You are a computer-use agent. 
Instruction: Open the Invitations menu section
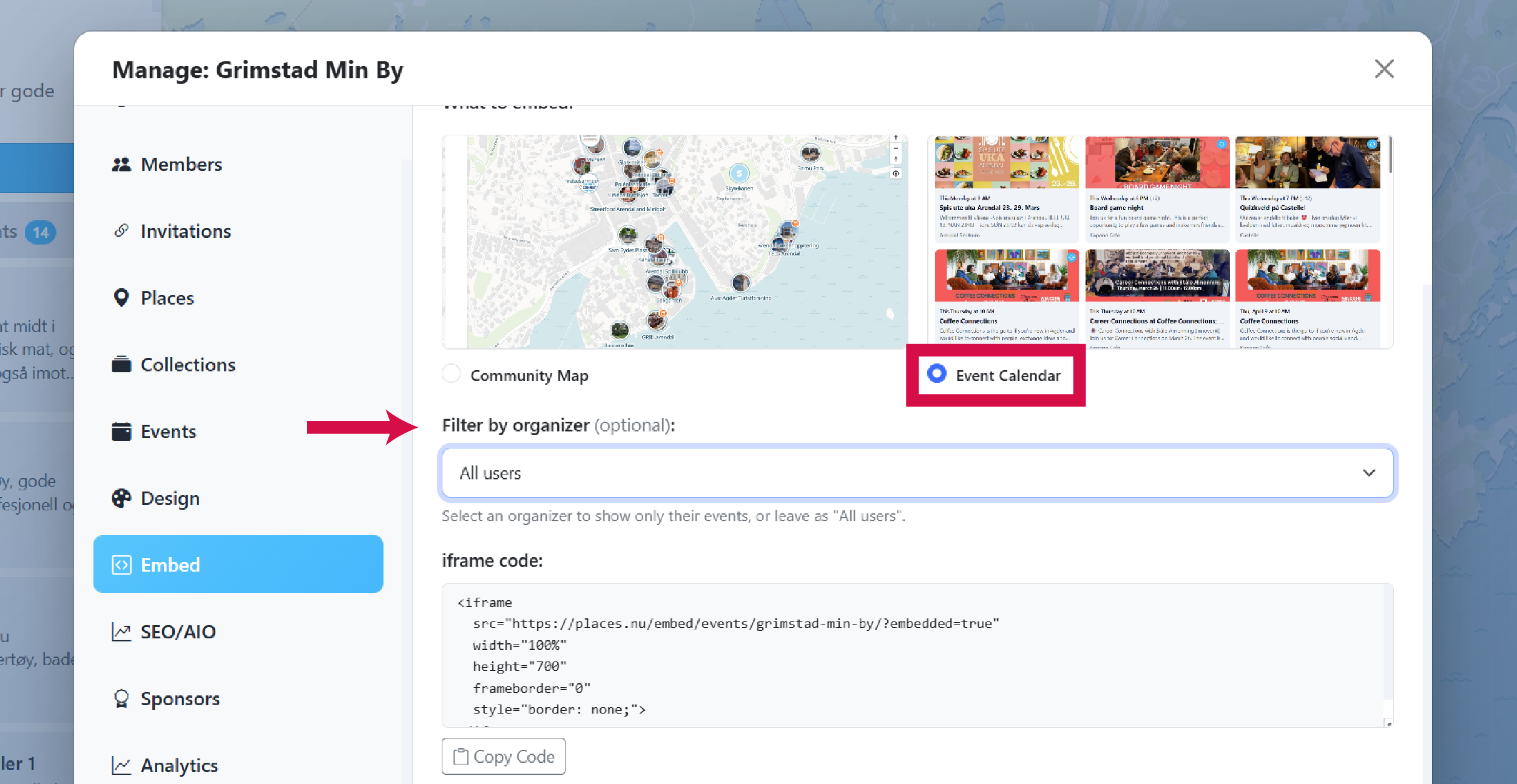[238, 231]
